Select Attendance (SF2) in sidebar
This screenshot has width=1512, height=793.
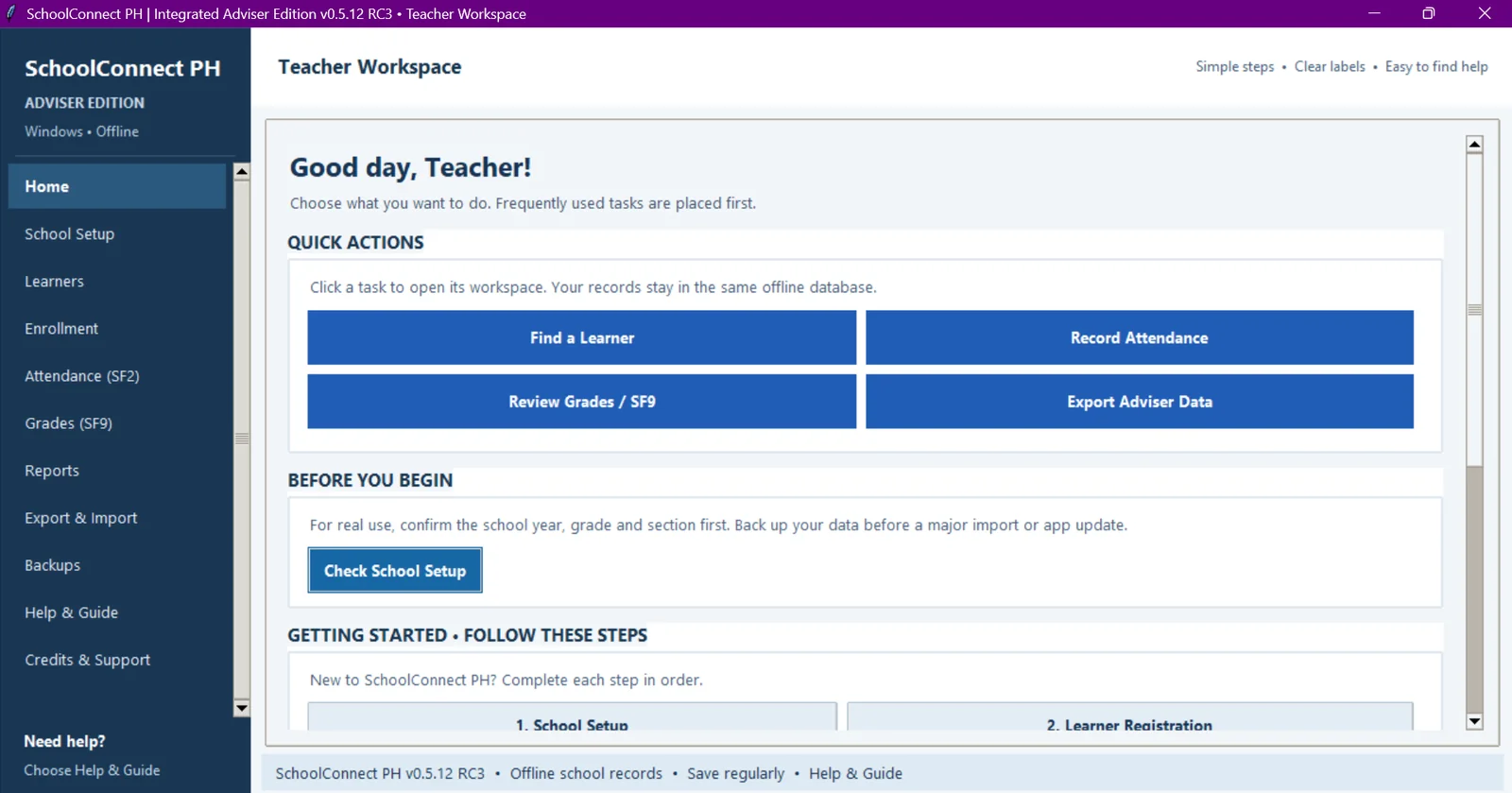pos(117,375)
